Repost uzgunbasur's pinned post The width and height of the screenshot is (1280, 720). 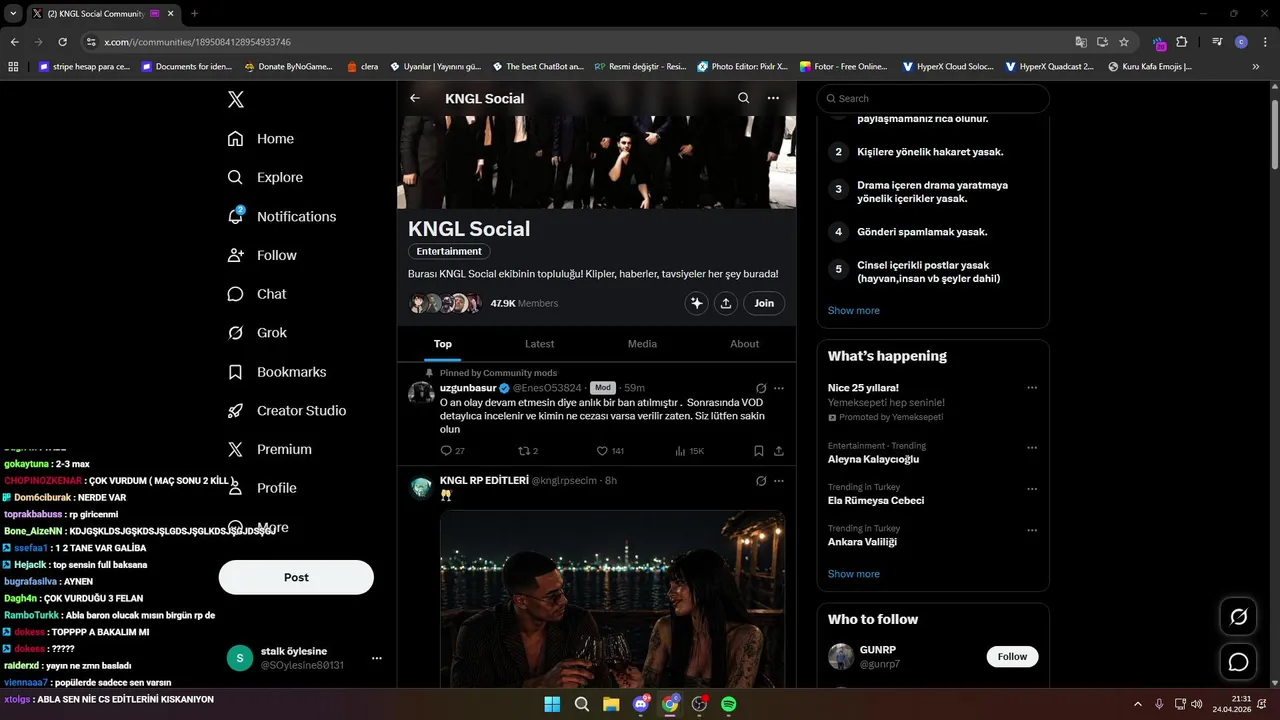pyautogui.click(x=528, y=451)
